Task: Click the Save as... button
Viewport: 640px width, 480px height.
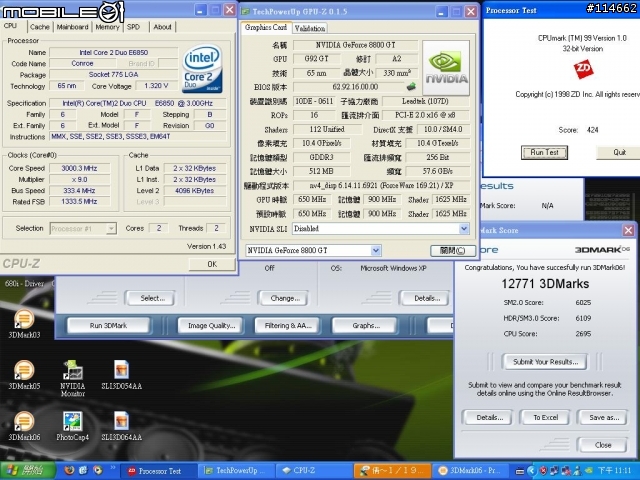Action: pos(602,418)
